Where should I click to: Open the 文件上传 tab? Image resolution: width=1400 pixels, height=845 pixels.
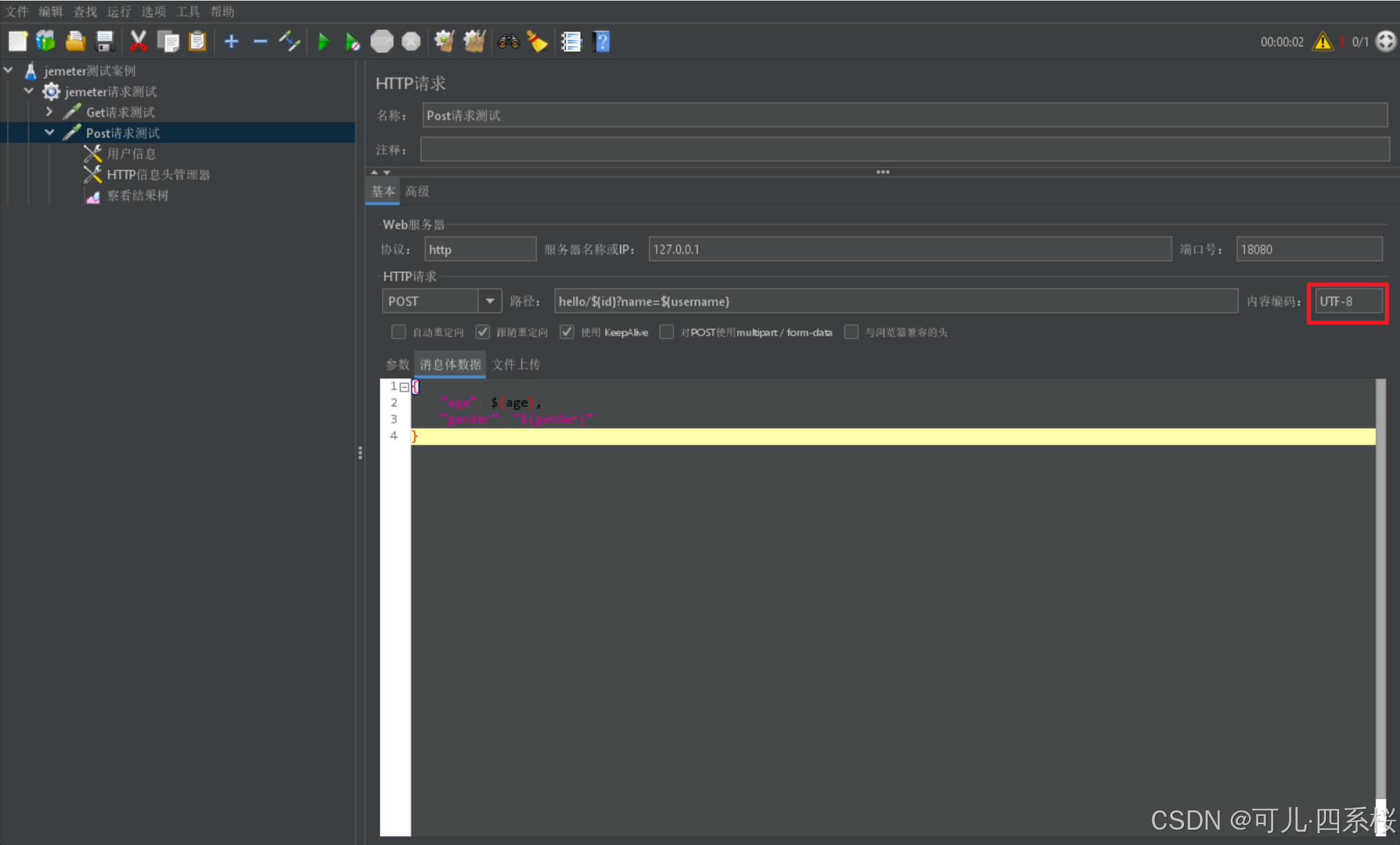pyautogui.click(x=516, y=365)
